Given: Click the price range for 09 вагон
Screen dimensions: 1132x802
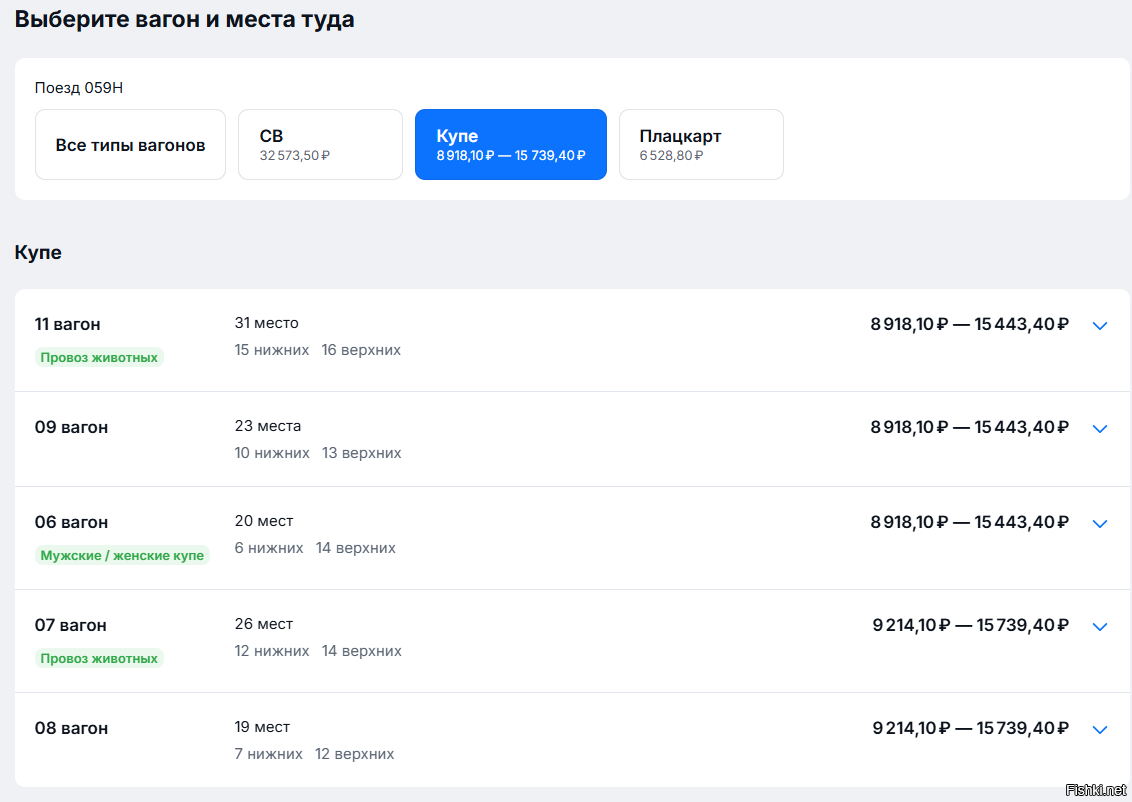Looking at the screenshot, I should 970,427.
